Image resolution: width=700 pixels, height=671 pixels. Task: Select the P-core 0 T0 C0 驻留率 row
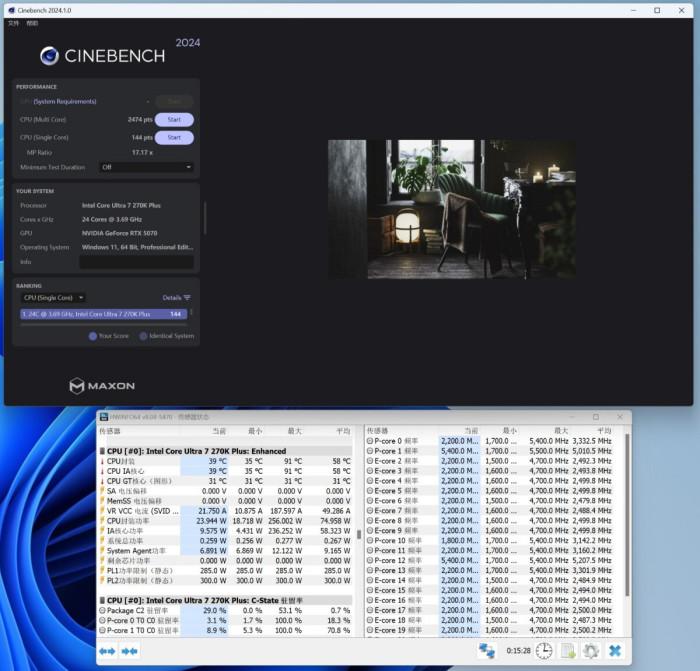point(225,620)
